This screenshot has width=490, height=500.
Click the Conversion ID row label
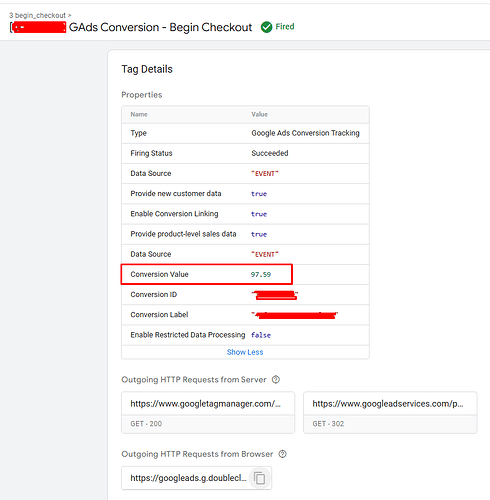[154, 294]
